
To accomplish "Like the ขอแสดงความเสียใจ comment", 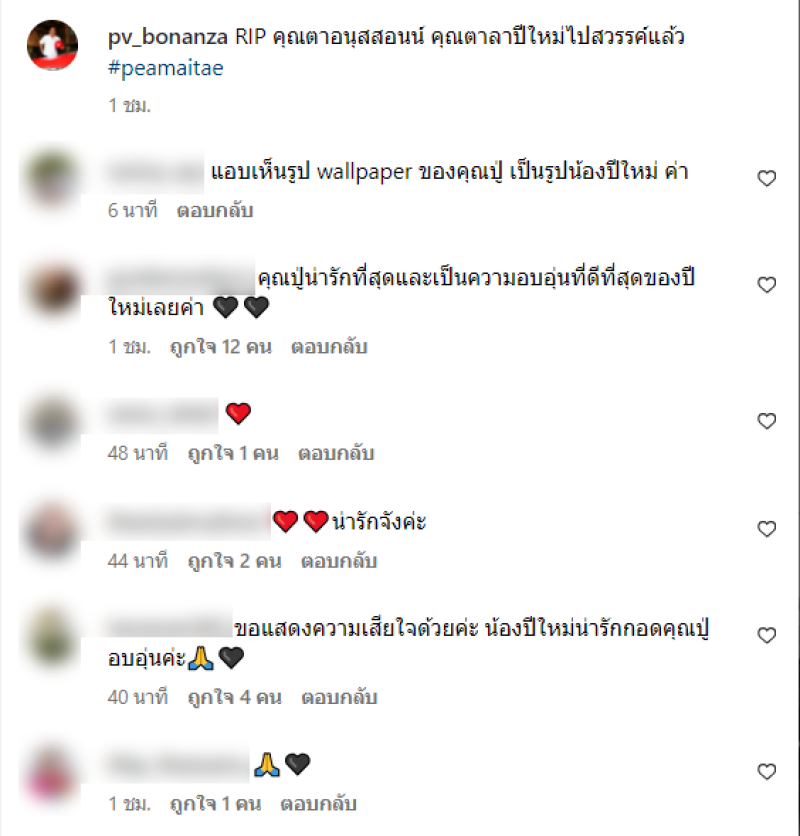I will coord(766,635).
